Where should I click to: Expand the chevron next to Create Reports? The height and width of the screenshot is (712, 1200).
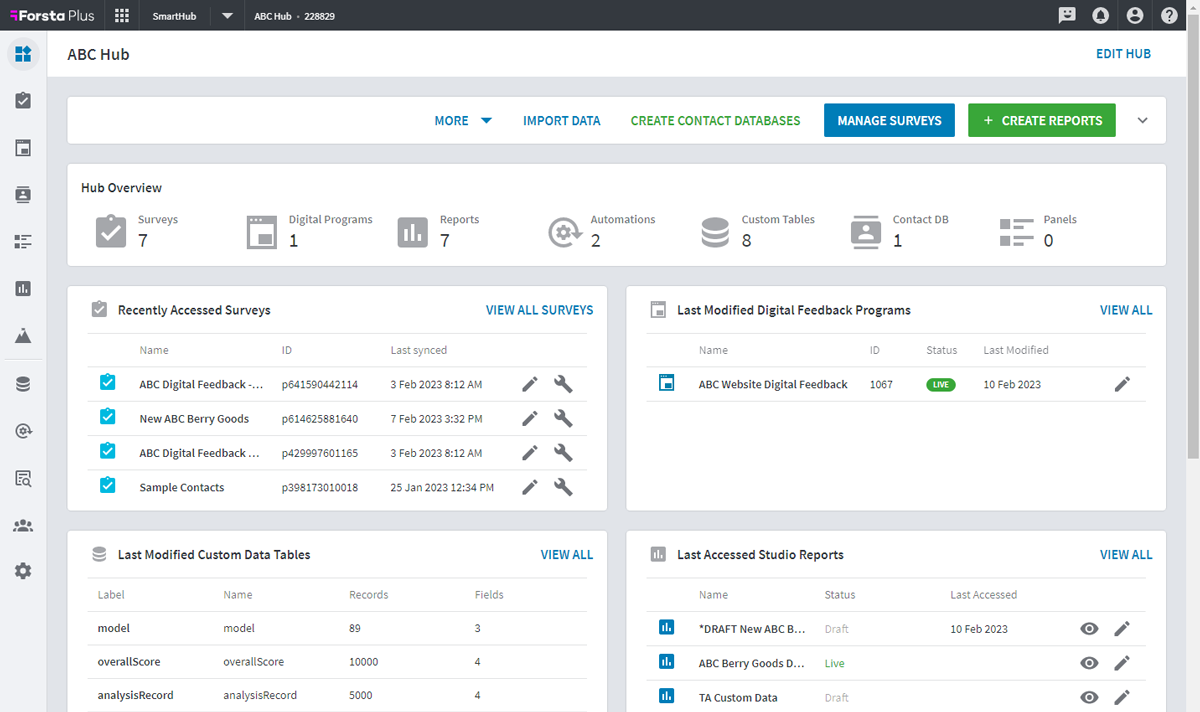[1143, 120]
